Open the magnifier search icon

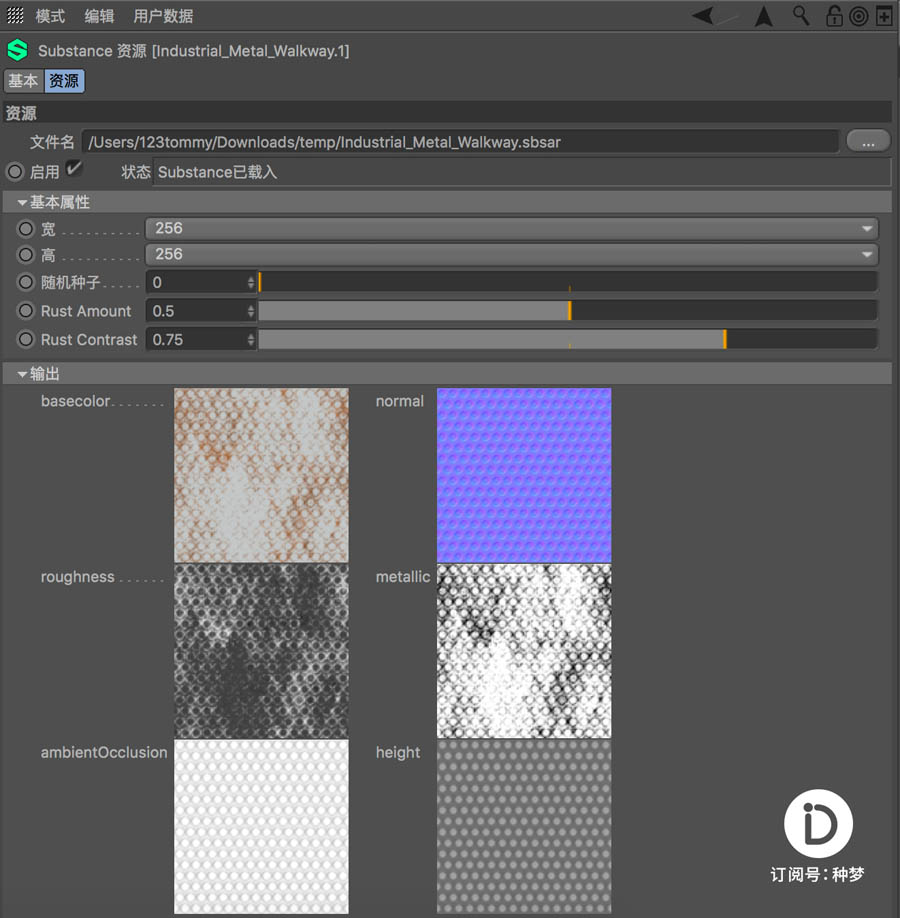coord(801,16)
